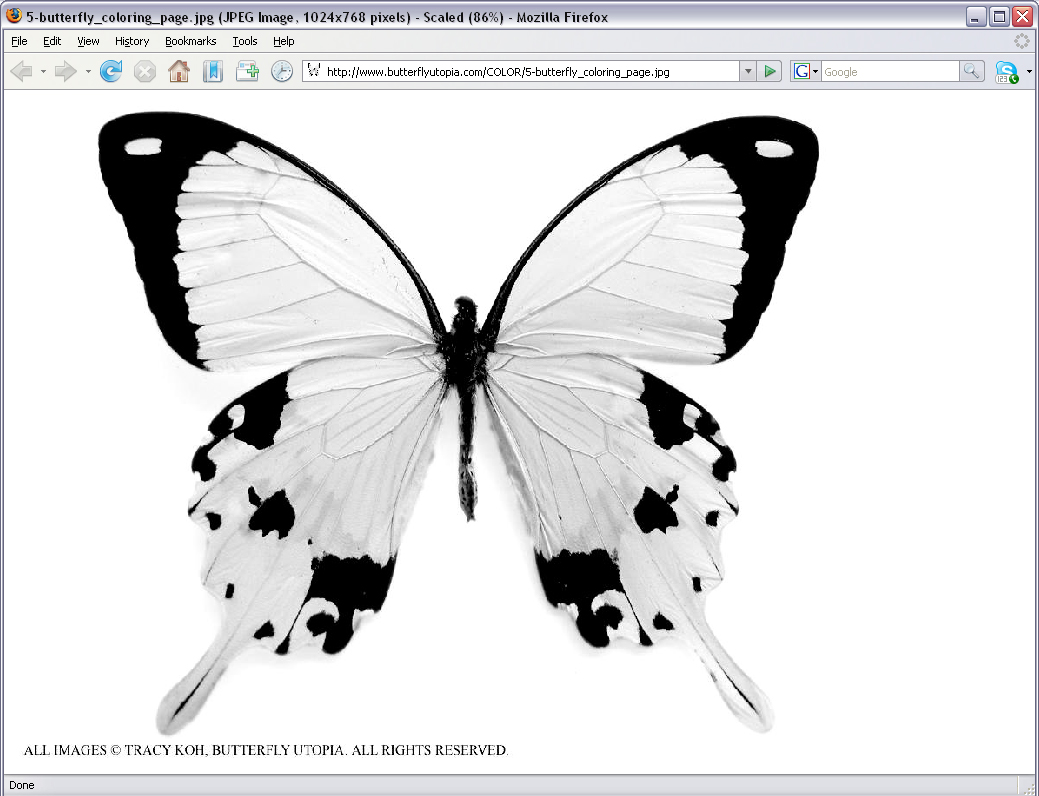
Task: Expand the address bar URL dropdown
Action: (747, 71)
